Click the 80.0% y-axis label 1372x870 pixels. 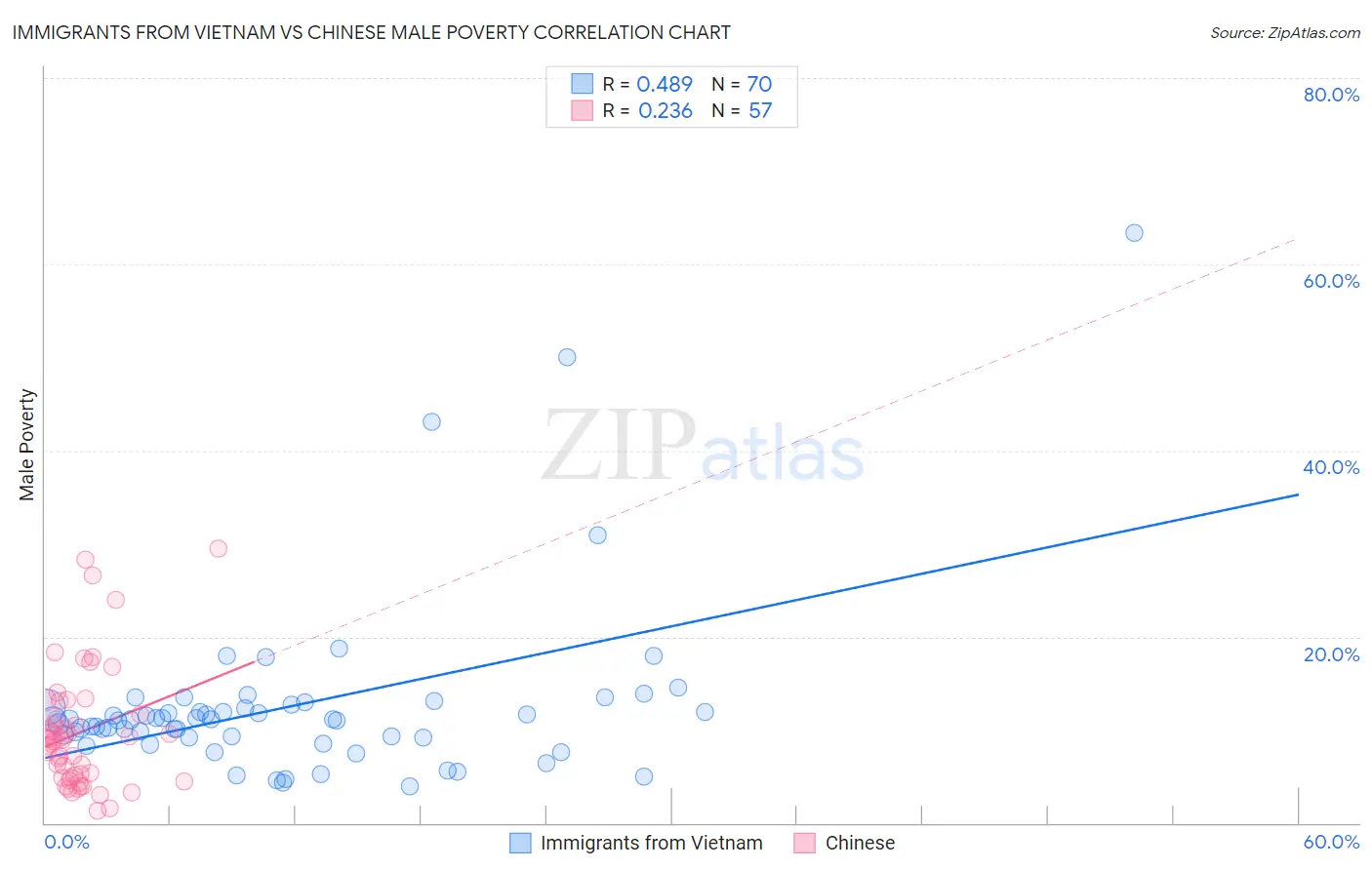(1331, 95)
